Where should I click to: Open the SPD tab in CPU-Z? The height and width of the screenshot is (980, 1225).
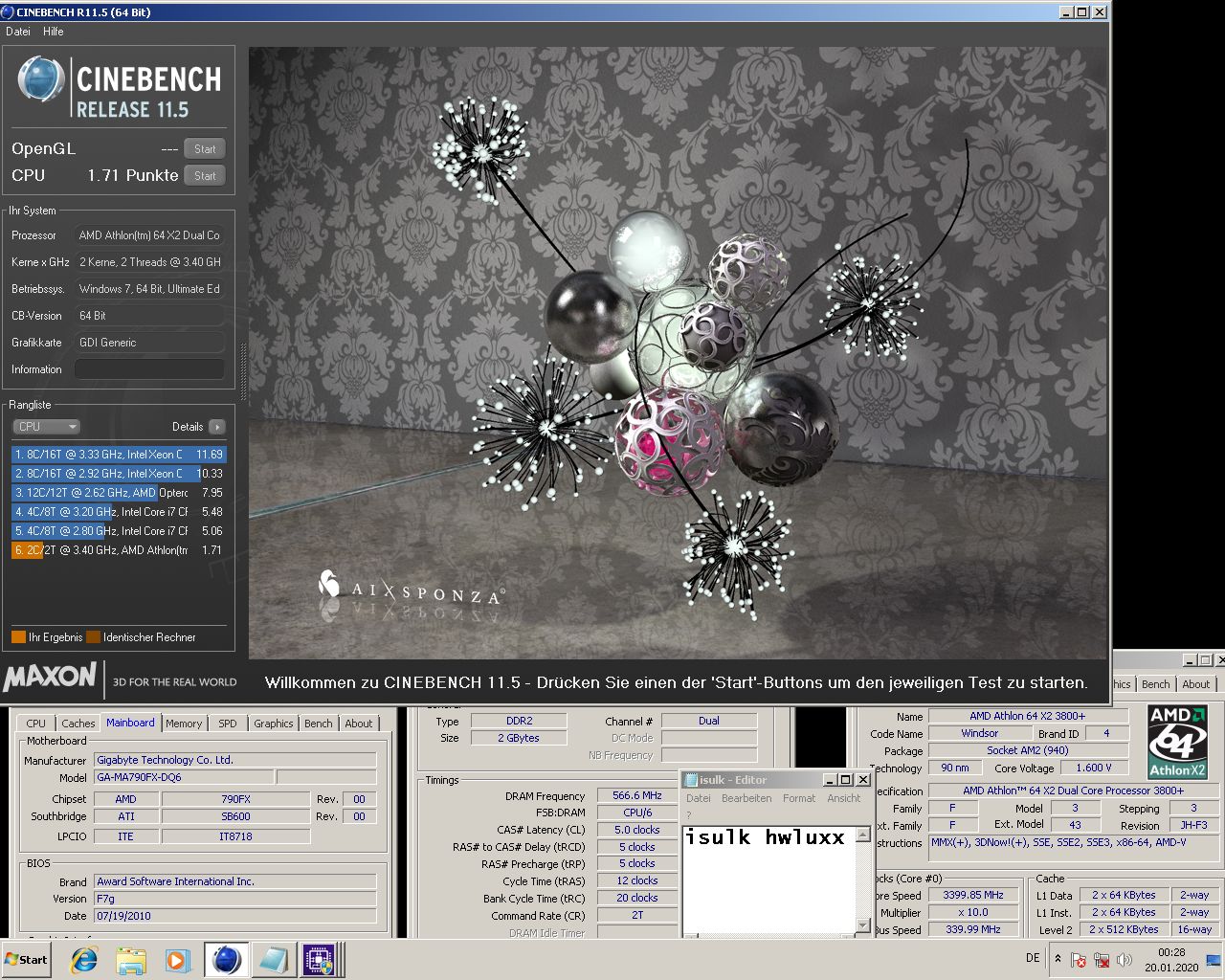(x=228, y=724)
